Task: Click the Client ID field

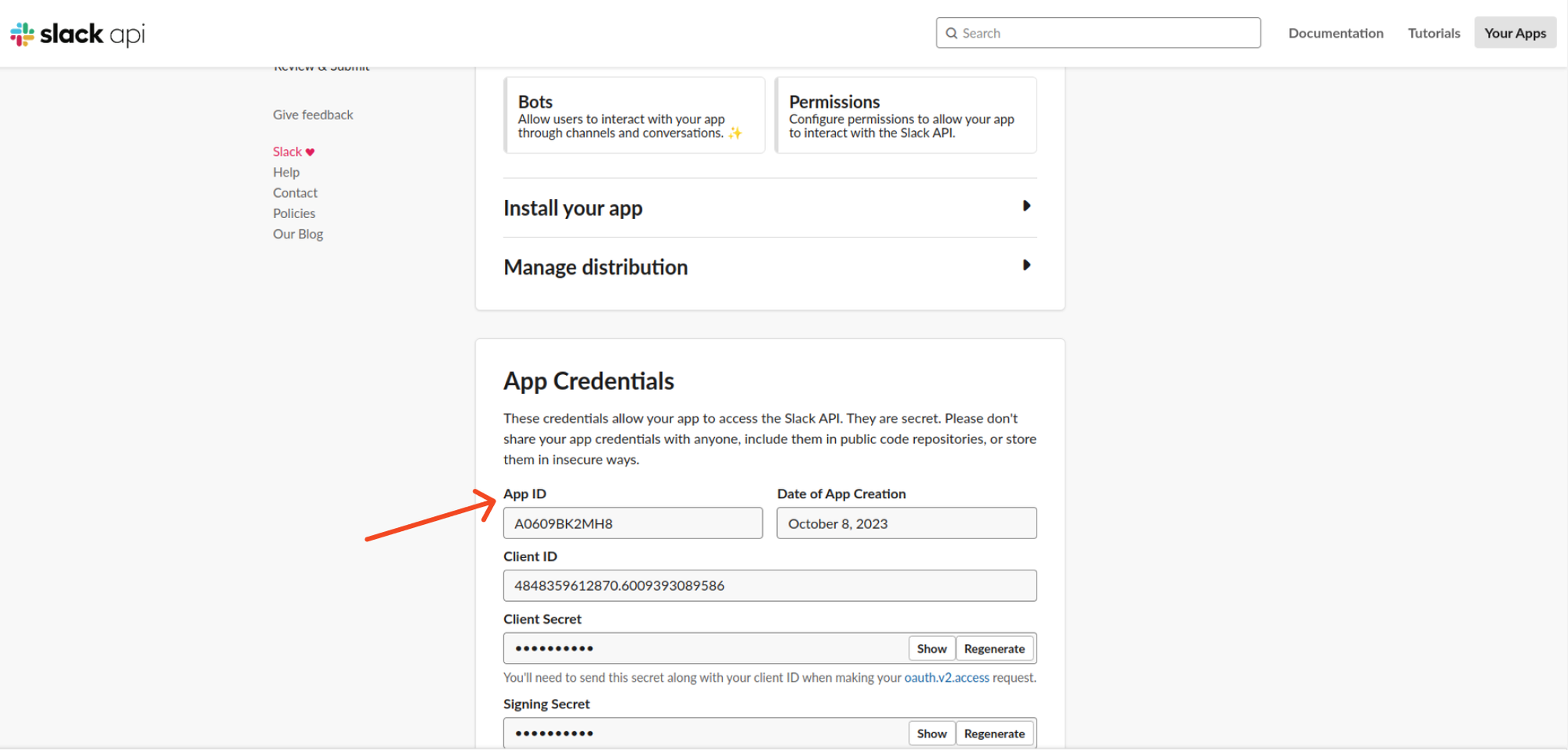Action: (x=769, y=586)
